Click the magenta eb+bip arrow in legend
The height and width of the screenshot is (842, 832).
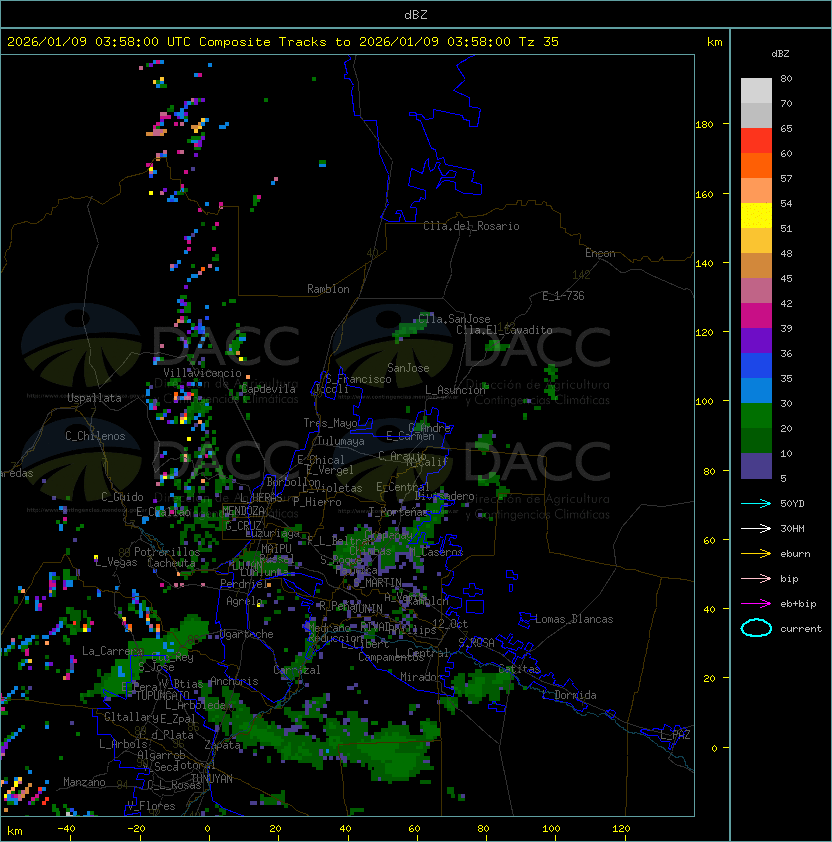(x=756, y=604)
